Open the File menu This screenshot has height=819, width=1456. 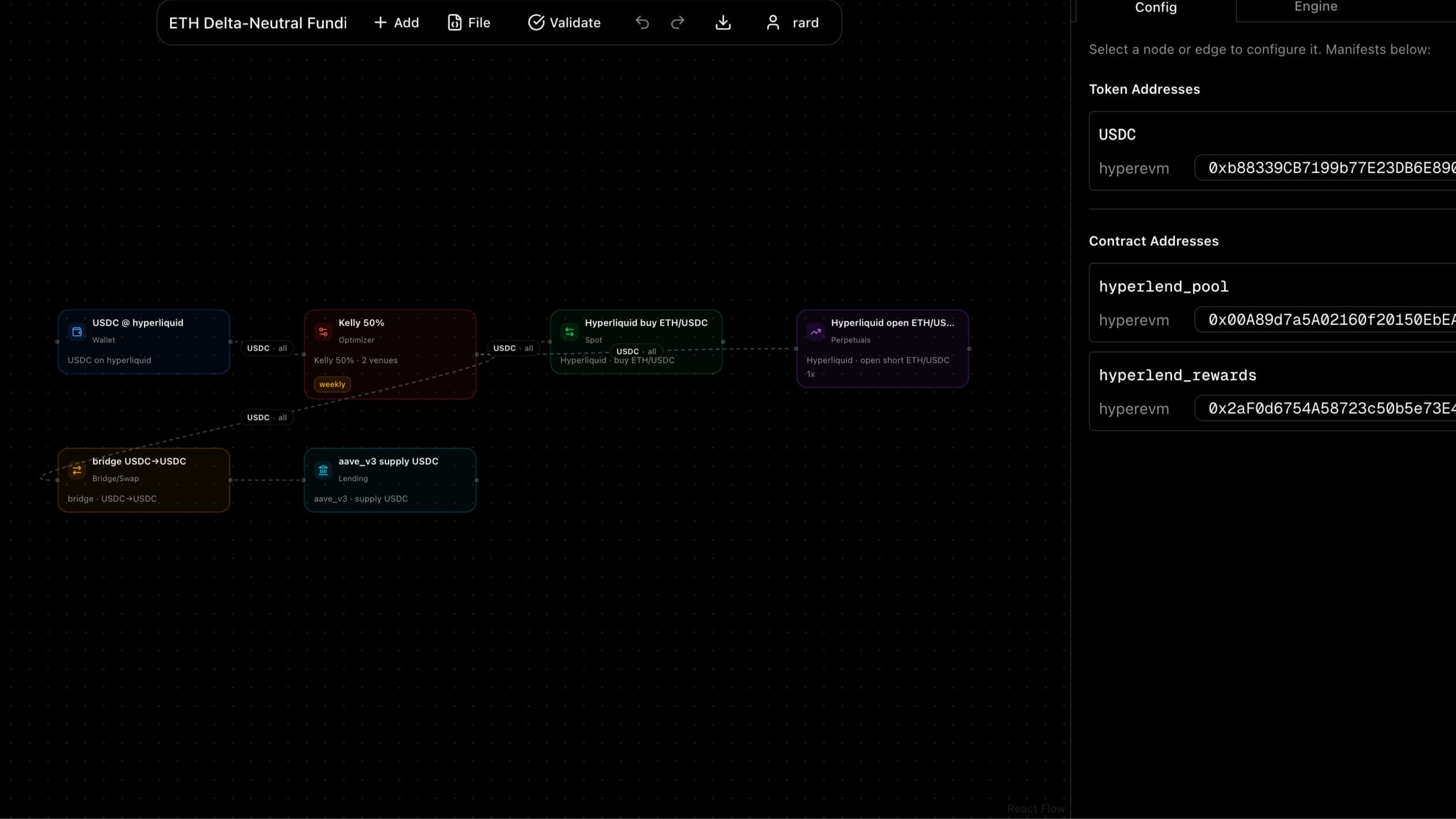469,23
